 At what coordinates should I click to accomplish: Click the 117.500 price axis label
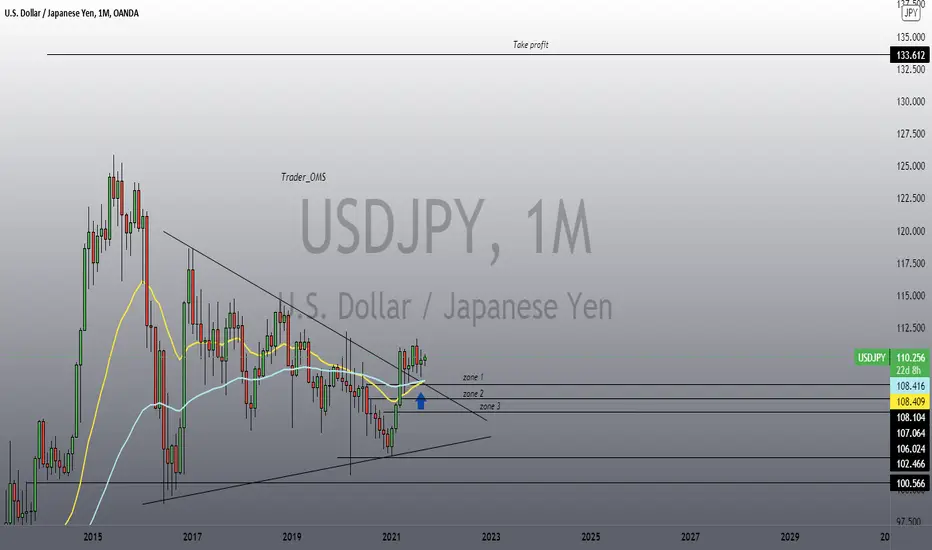[x=911, y=263]
